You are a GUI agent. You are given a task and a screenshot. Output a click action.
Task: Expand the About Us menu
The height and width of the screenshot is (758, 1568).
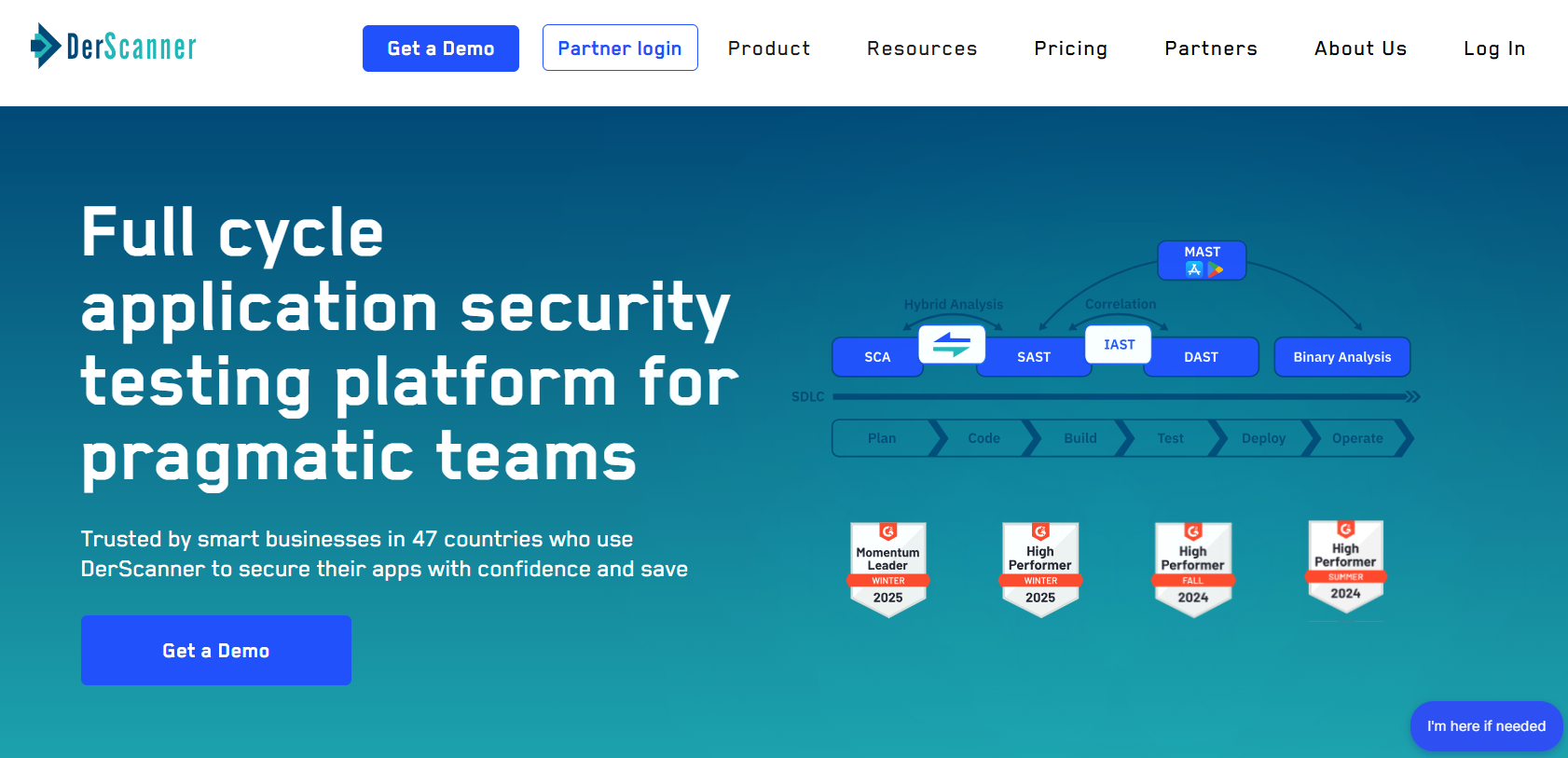coord(1360,48)
